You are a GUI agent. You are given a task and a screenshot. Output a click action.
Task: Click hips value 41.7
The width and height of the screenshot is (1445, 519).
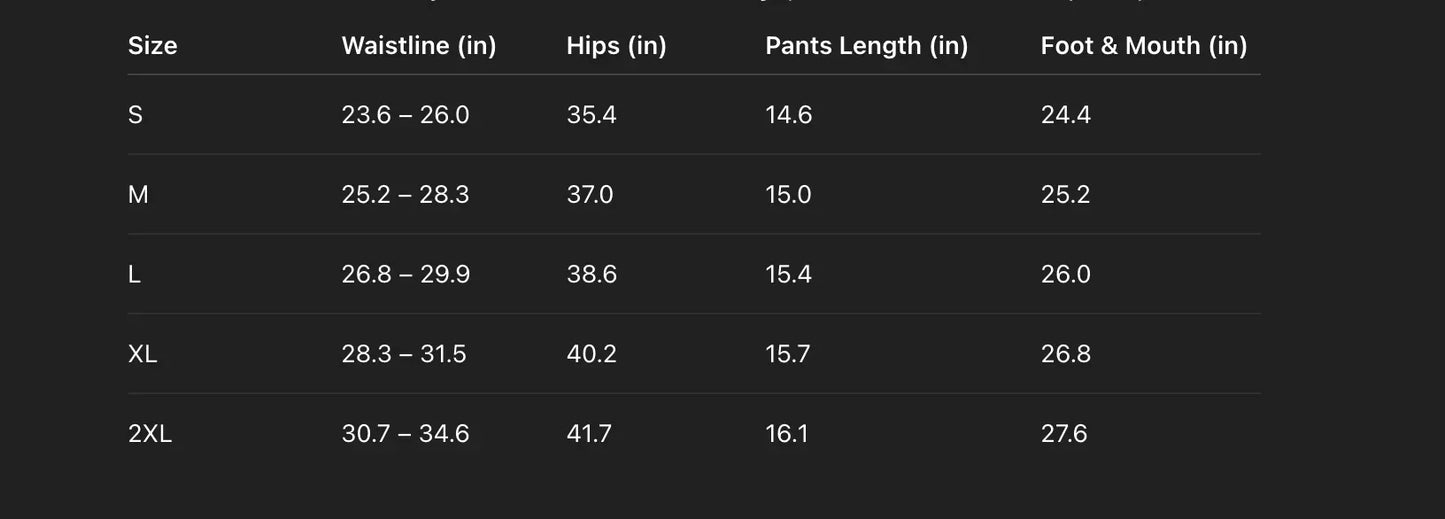coord(589,434)
